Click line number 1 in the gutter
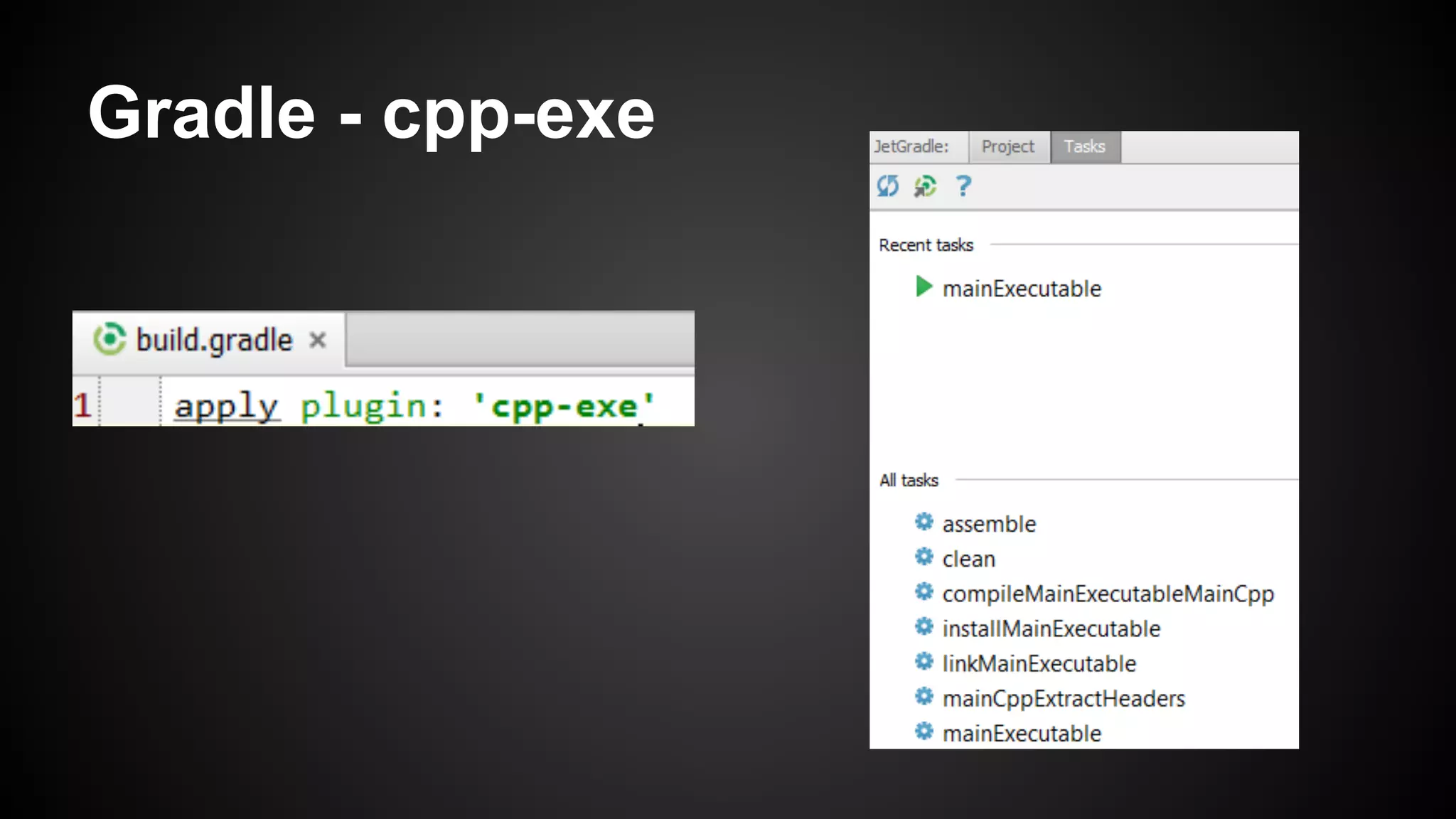 pos(82,406)
